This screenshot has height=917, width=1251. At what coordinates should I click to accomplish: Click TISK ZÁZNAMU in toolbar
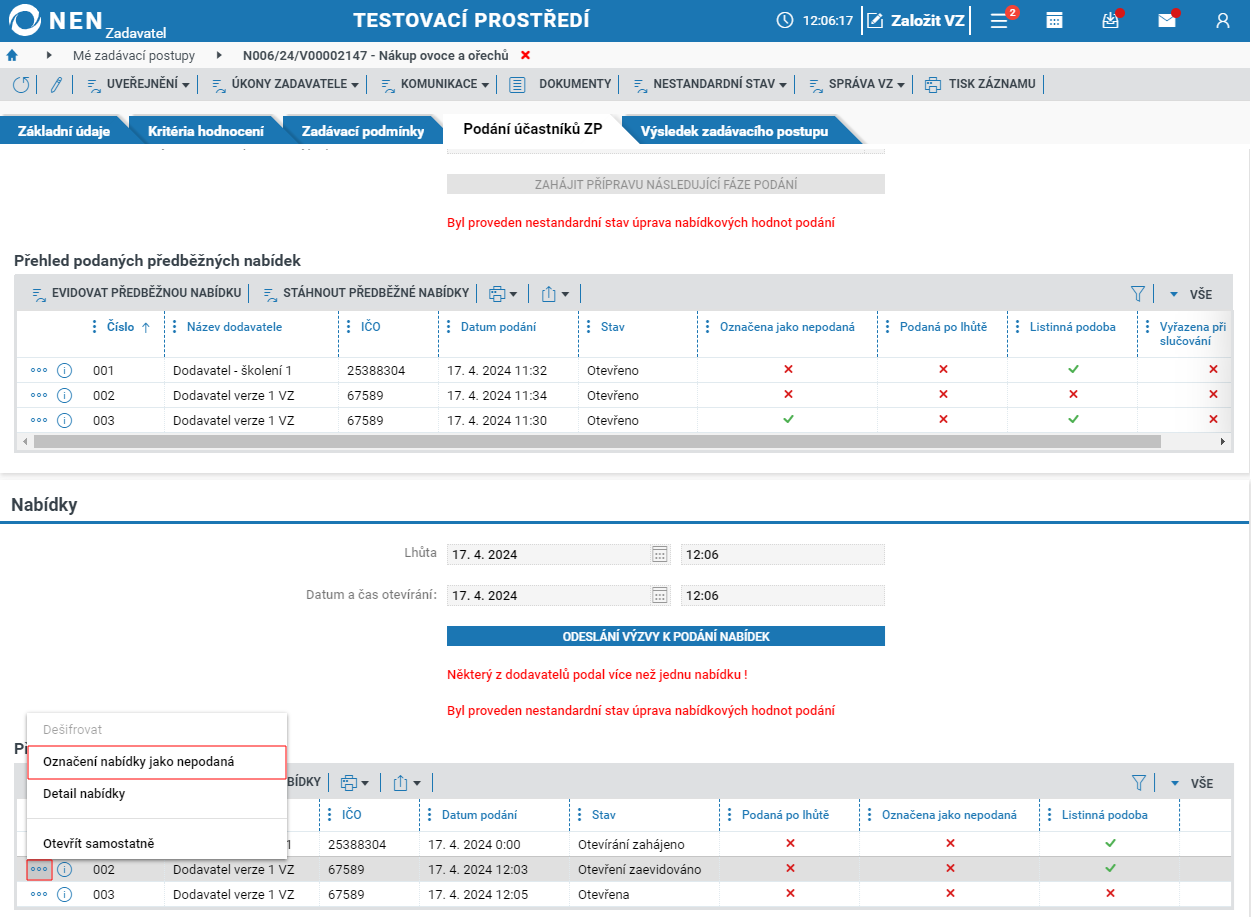coord(981,85)
